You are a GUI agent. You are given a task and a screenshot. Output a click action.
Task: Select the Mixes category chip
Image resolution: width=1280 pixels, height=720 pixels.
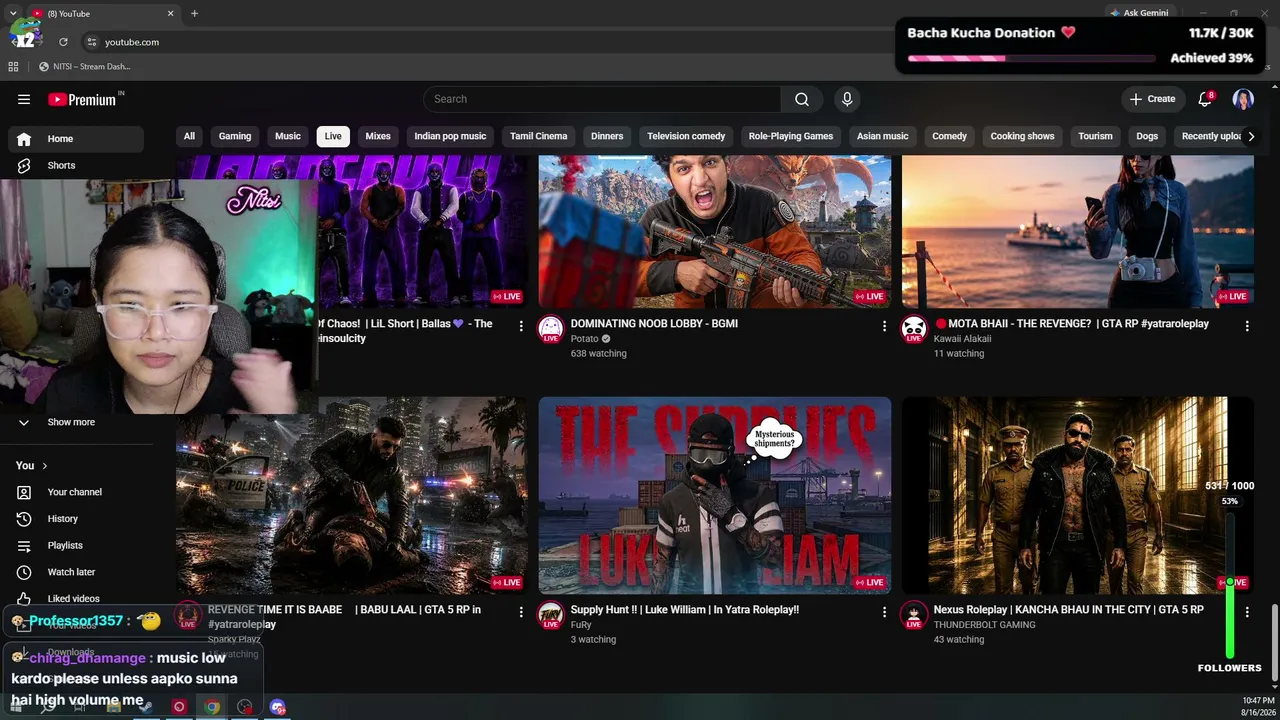coord(378,136)
